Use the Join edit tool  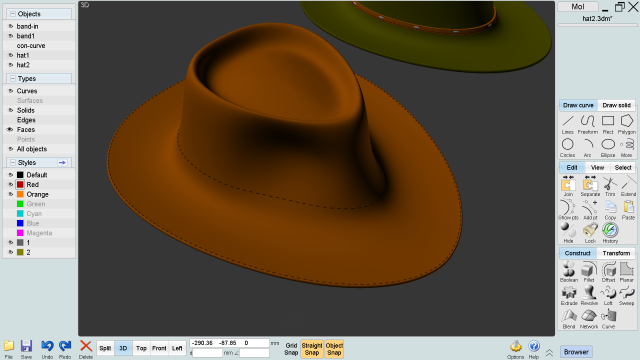tap(568, 186)
